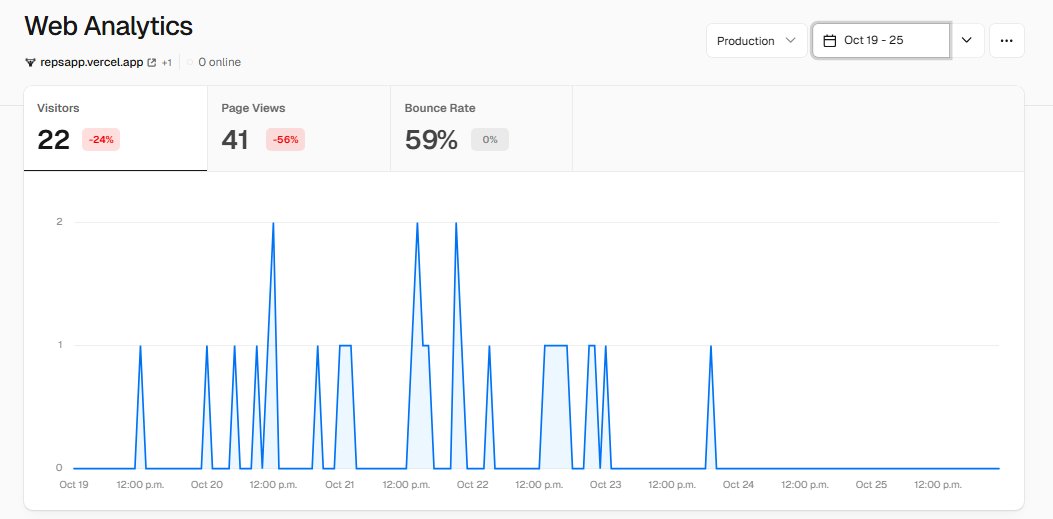Click the Web Analytics page title
1053x519 pixels.
point(109,26)
